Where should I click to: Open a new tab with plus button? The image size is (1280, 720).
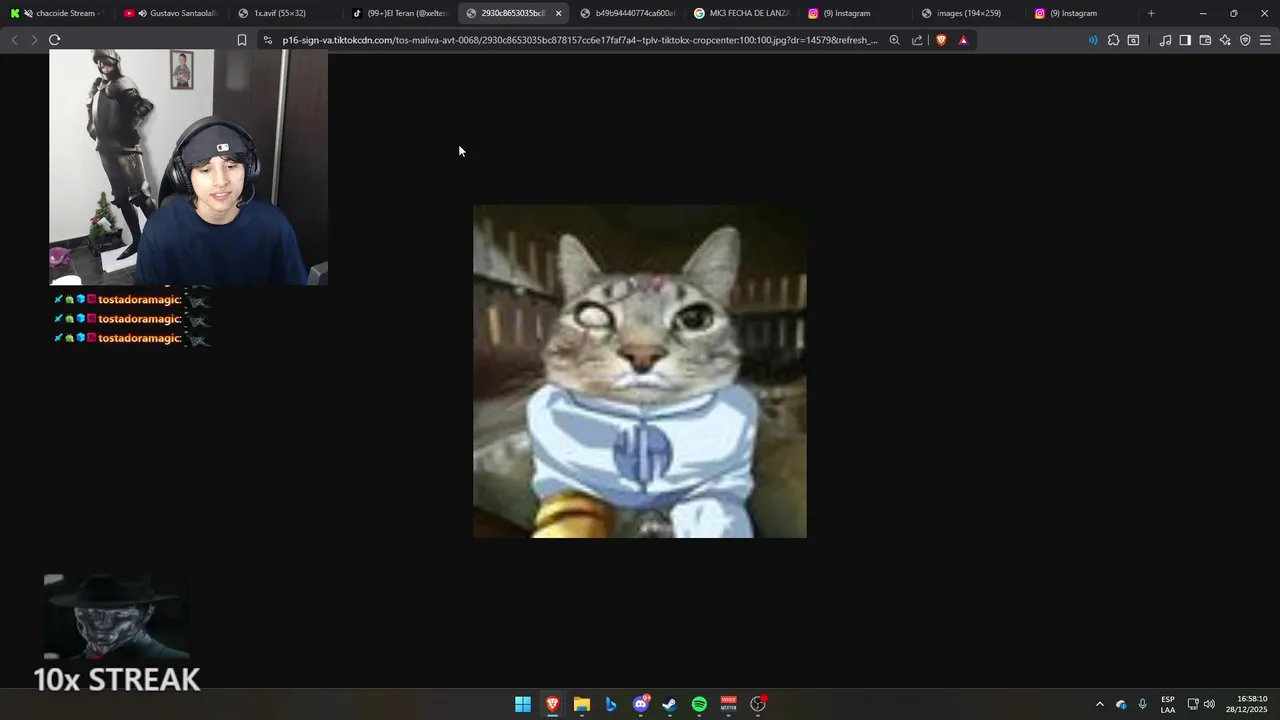[x=1151, y=13]
